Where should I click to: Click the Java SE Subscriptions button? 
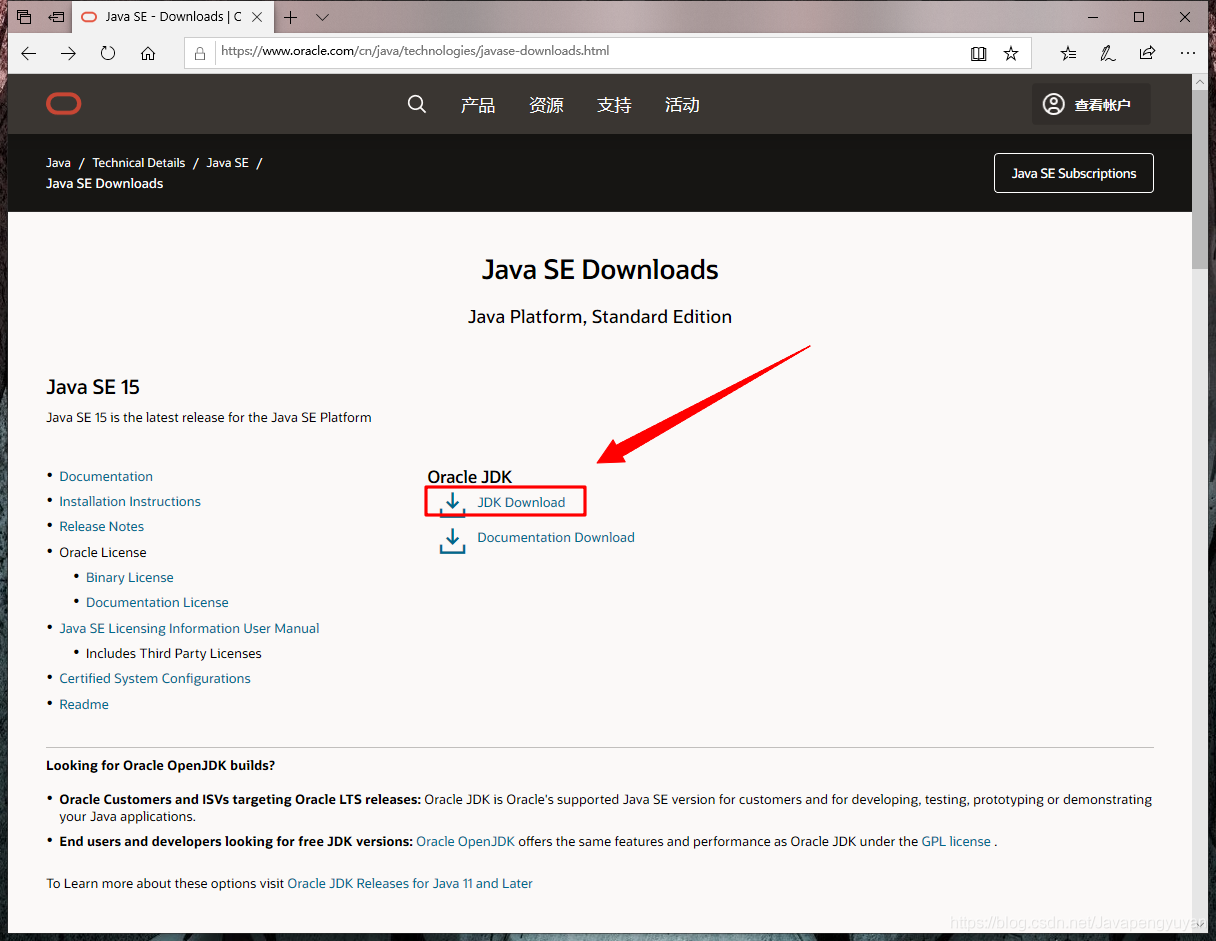[1073, 173]
